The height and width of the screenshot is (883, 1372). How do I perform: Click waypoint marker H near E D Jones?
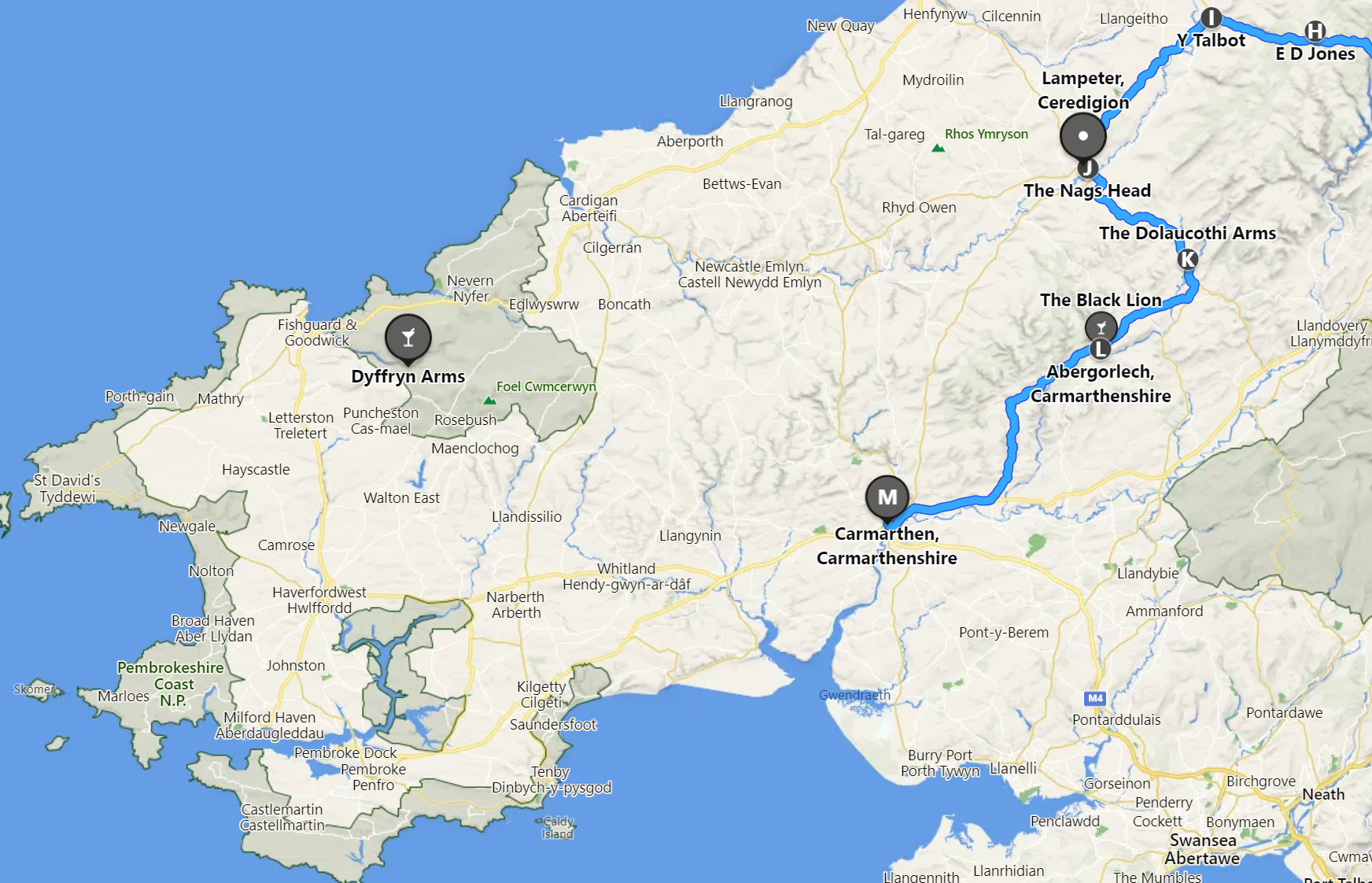[x=1315, y=31]
